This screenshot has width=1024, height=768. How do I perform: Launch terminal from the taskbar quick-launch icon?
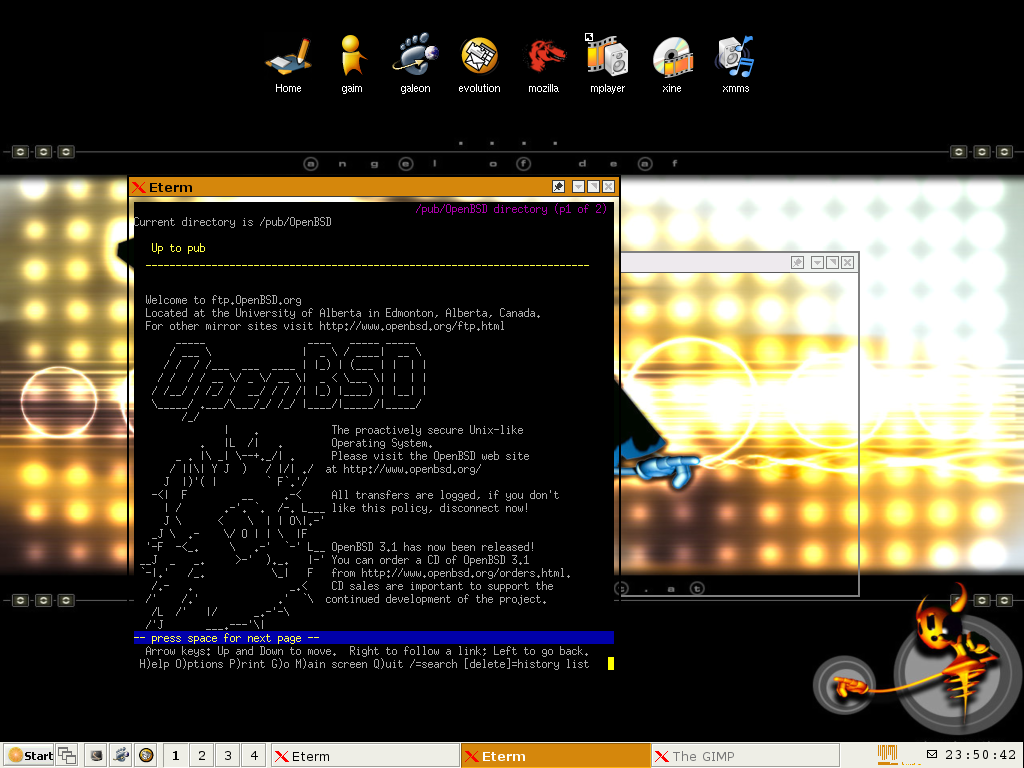97,756
